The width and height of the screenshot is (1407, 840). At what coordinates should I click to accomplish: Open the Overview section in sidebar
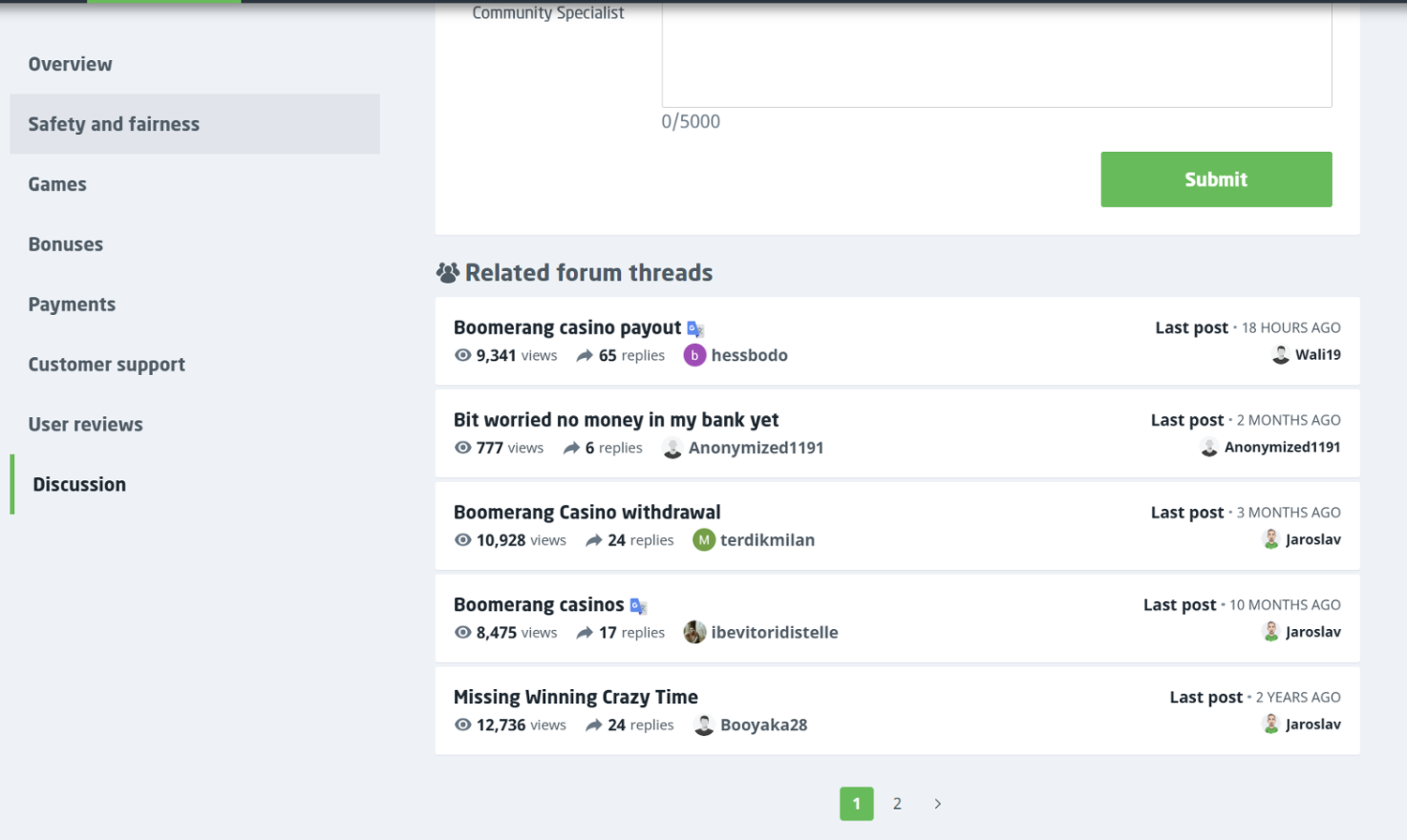tap(70, 64)
